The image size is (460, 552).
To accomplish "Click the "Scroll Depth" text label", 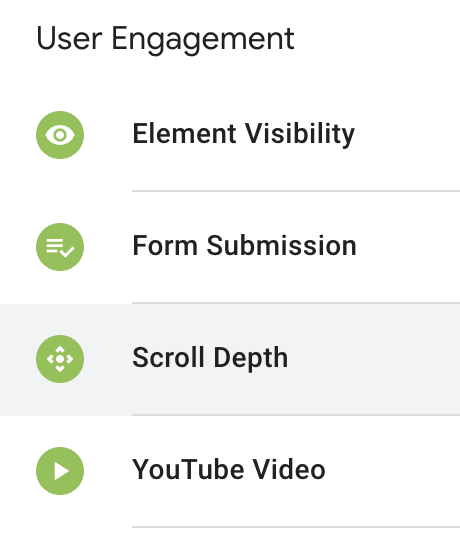I will pos(210,358).
